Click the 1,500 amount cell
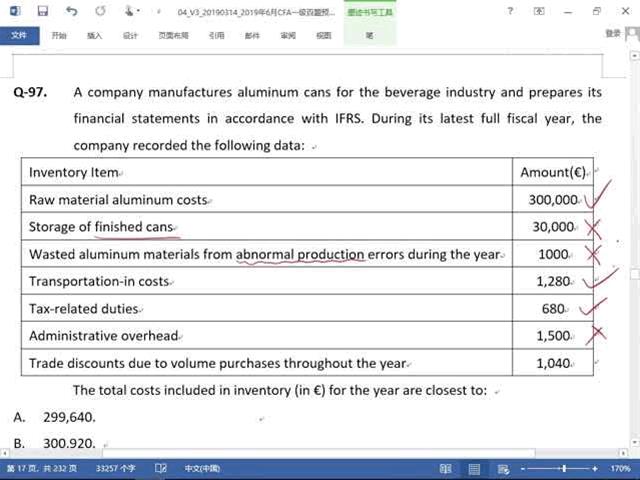The image size is (640, 480). pyautogui.click(x=553, y=336)
